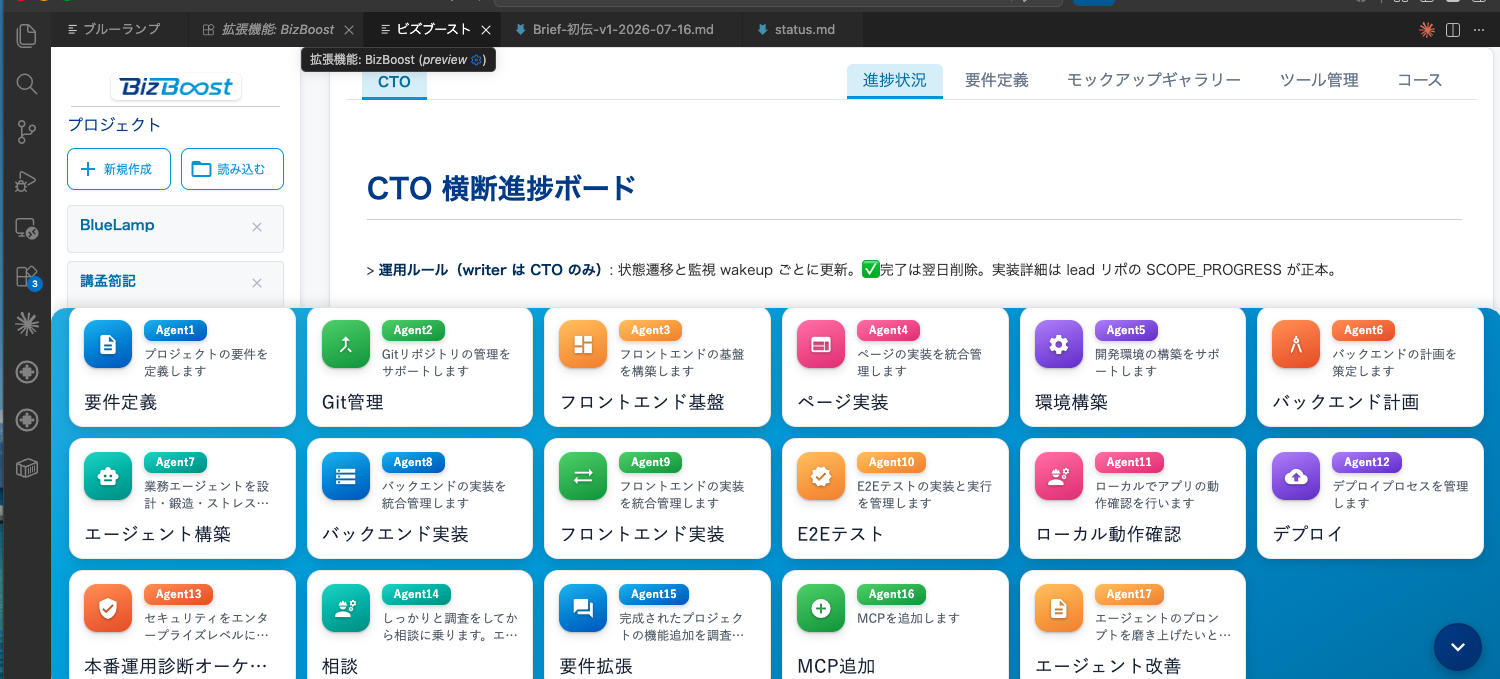The width and height of the screenshot is (1500, 679).
Task: Click the Agent16 MCP追加 plus circle icon
Action: click(x=821, y=608)
